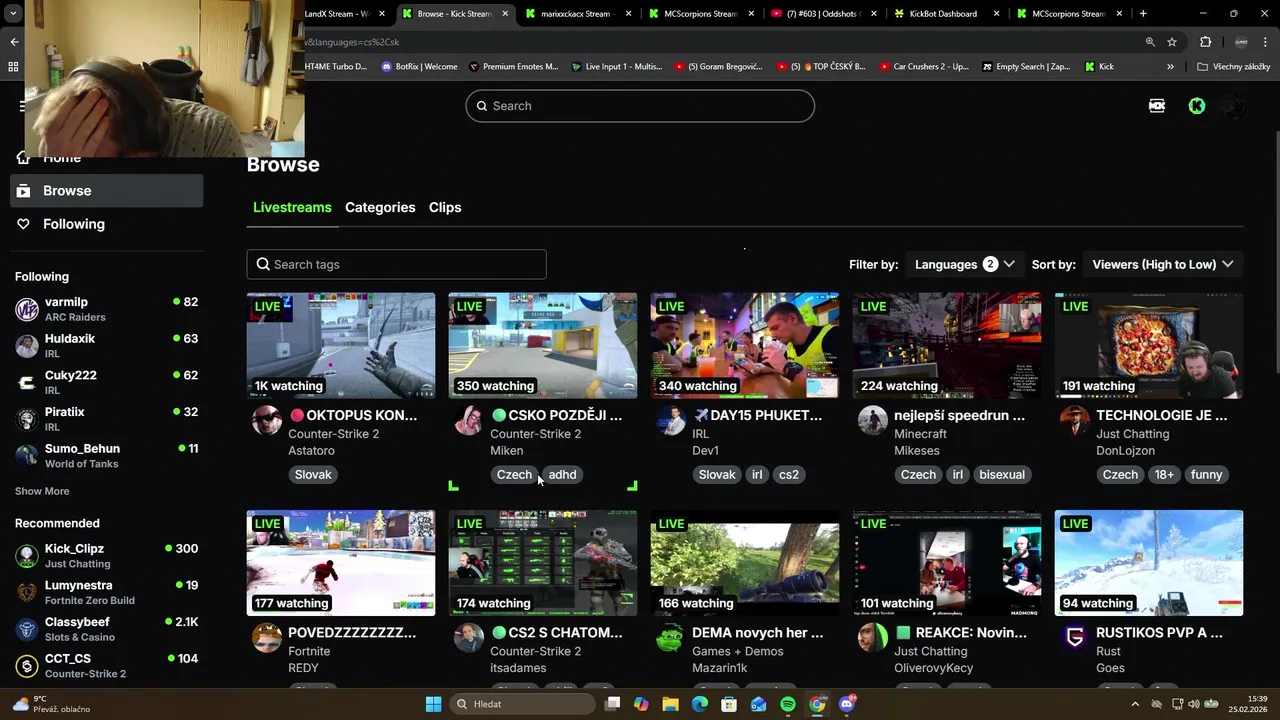
Task: Open RUSTIKOS PVP stream thumbnail
Action: tap(1149, 563)
